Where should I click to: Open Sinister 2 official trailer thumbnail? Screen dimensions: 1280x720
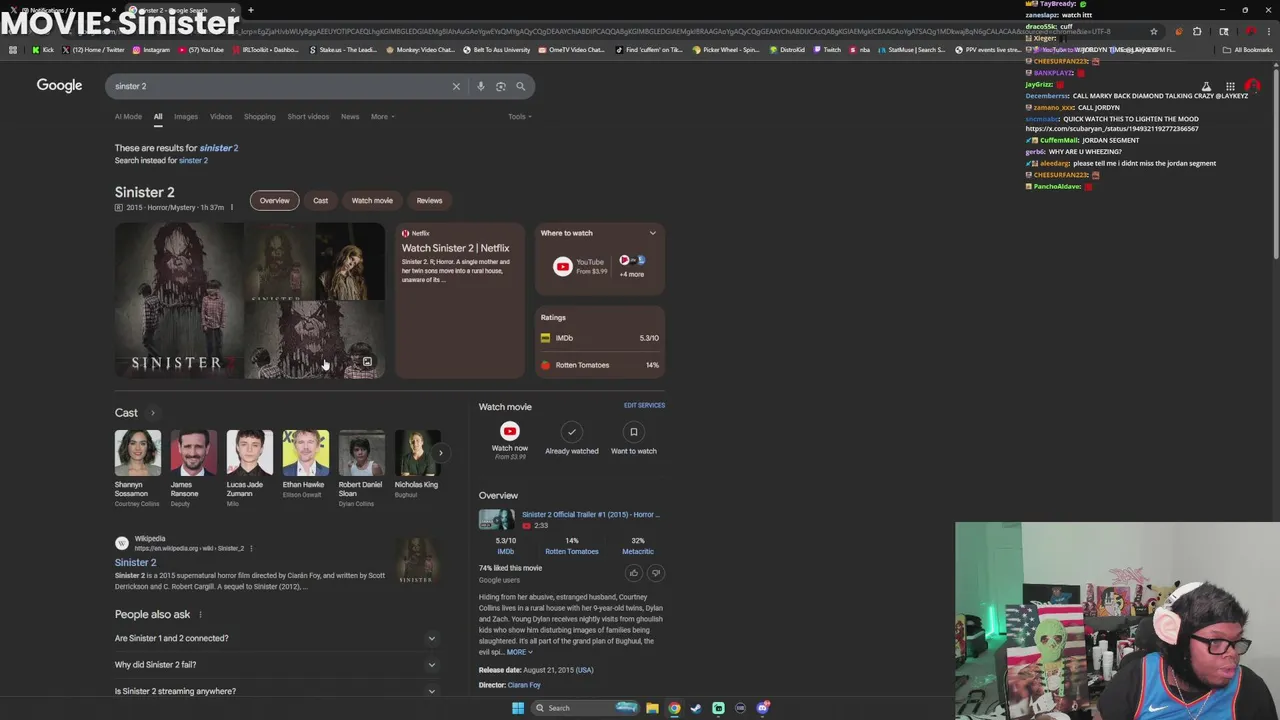click(x=497, y=519)
